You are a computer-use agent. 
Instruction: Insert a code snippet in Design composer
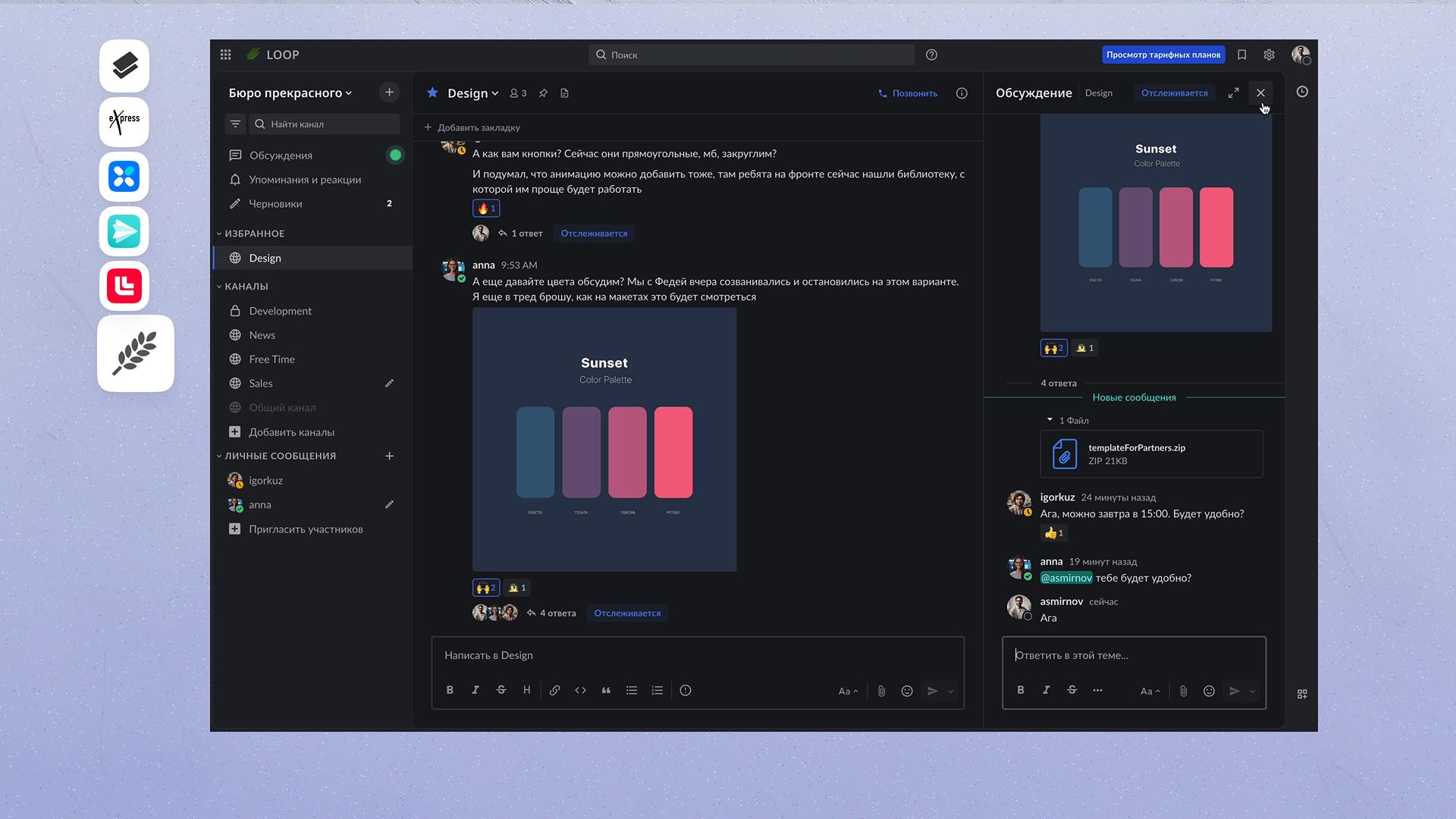click(580, 691)
